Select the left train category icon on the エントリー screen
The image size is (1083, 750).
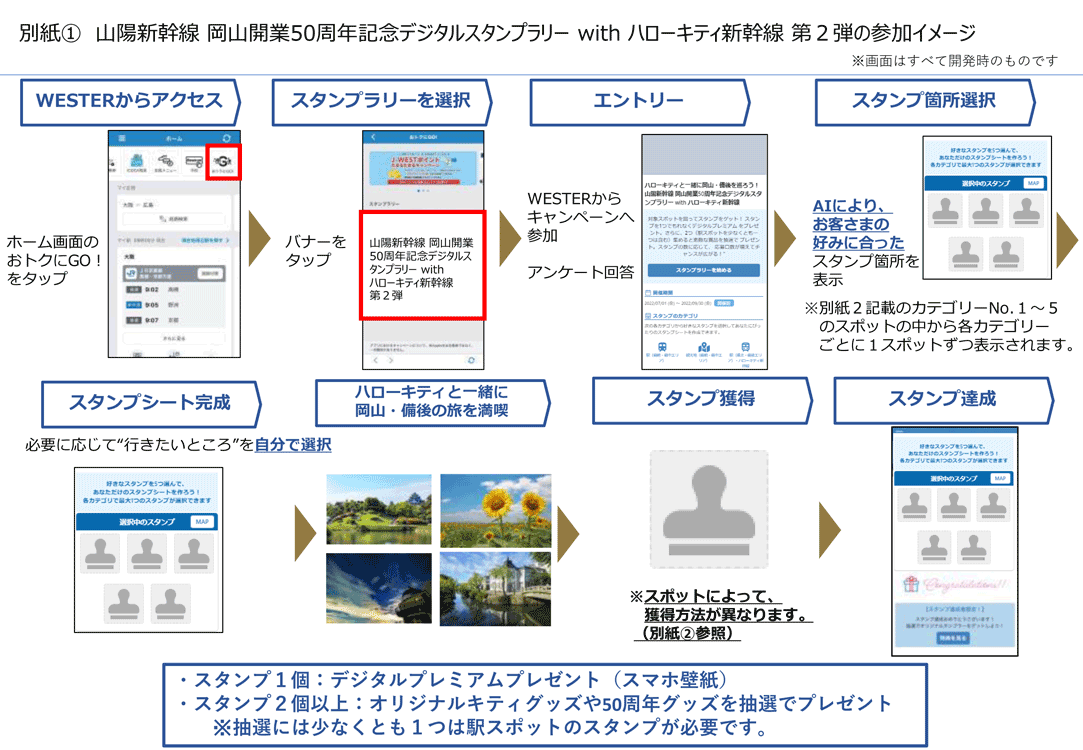[x=662, y=347]
